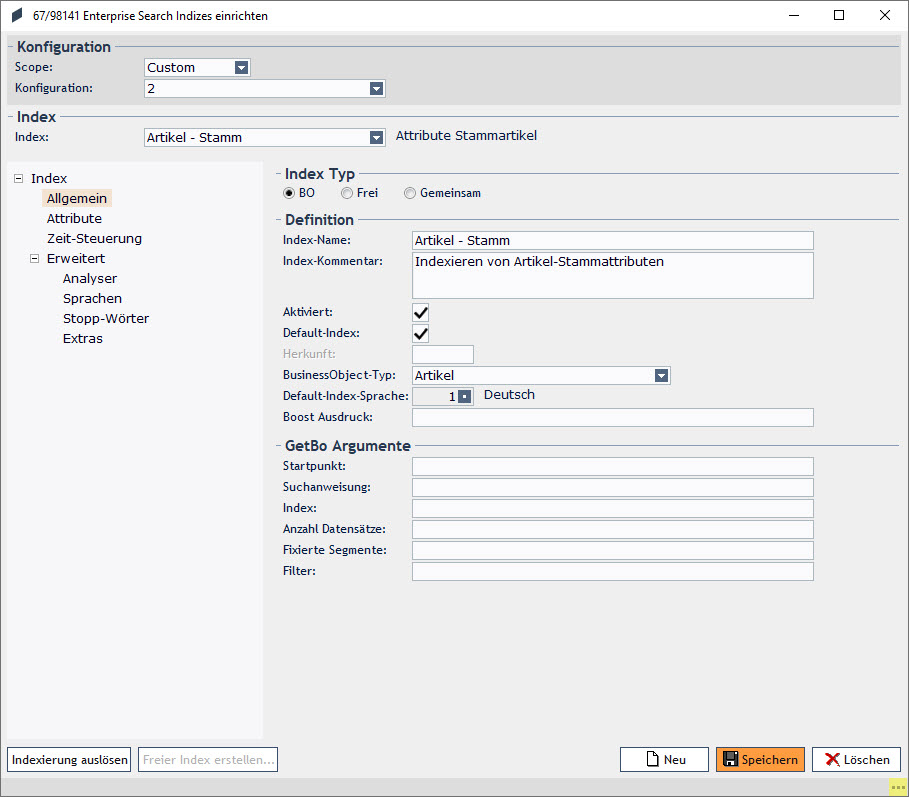This screenshot has height=797, width=909.
Task: Click the Attribute Stammartikel description text
Action: (x=466, y=136)
